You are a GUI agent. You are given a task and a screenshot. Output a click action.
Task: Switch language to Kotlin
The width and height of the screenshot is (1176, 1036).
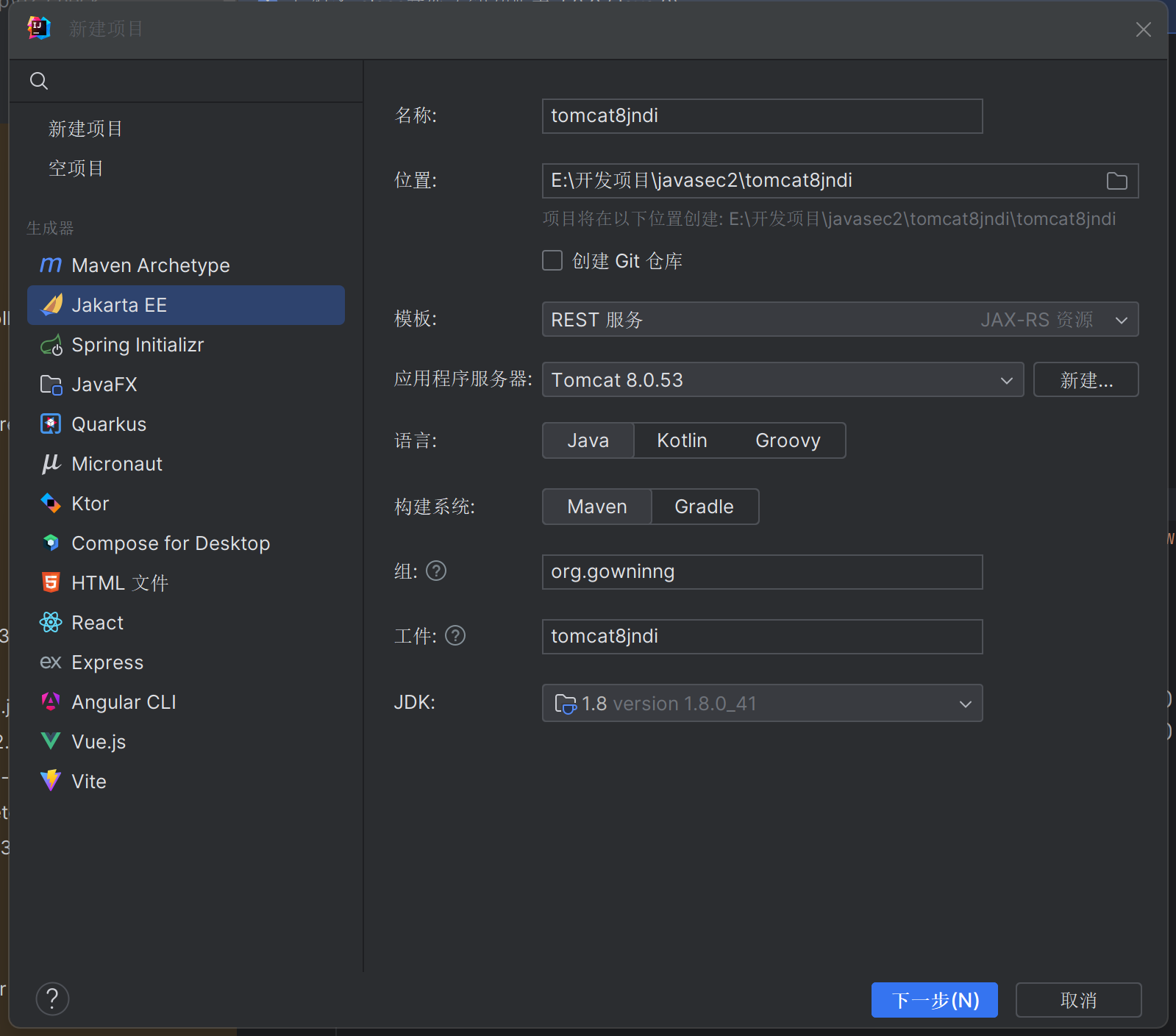click(682, 440)
